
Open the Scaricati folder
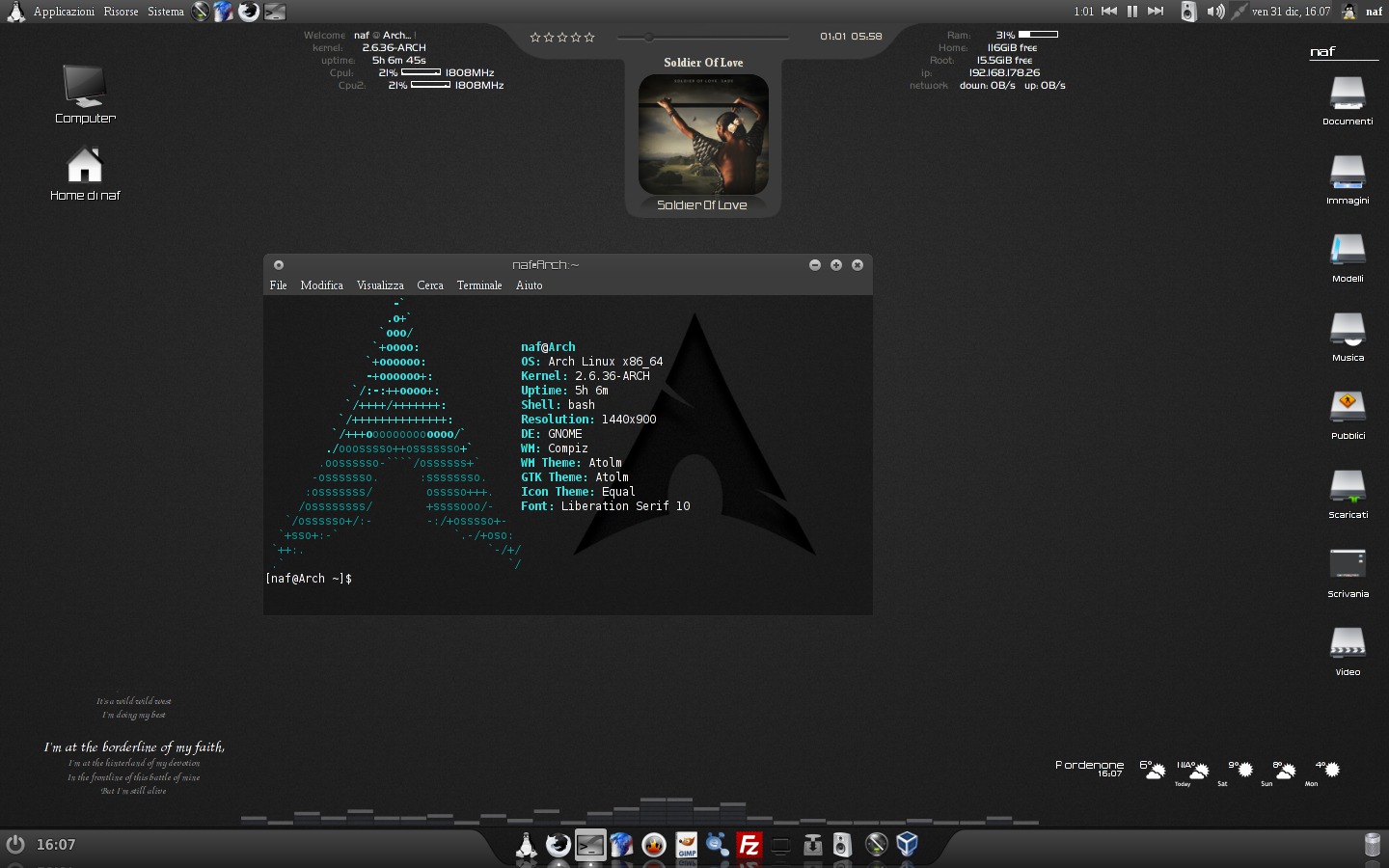pyautogui.click(x=1348, y=494)
